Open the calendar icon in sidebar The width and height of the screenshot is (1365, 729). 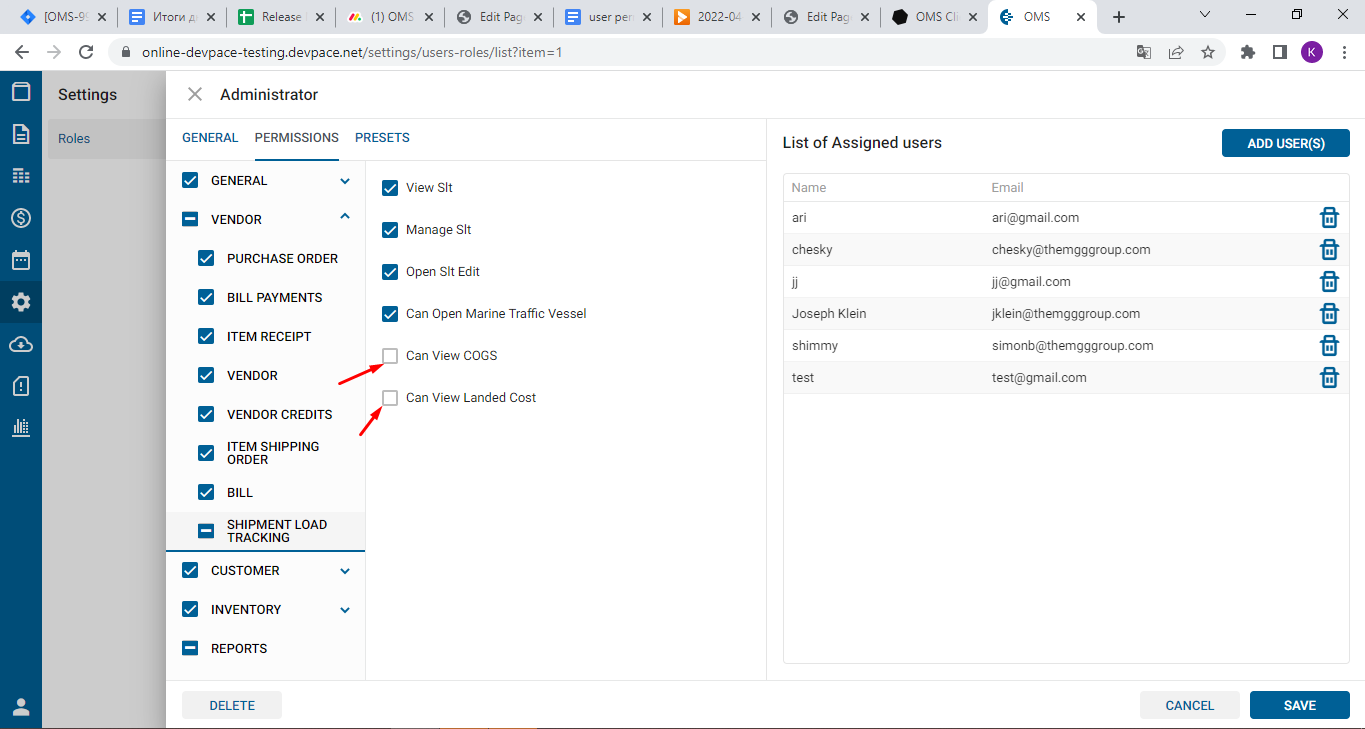click(20, 260)
